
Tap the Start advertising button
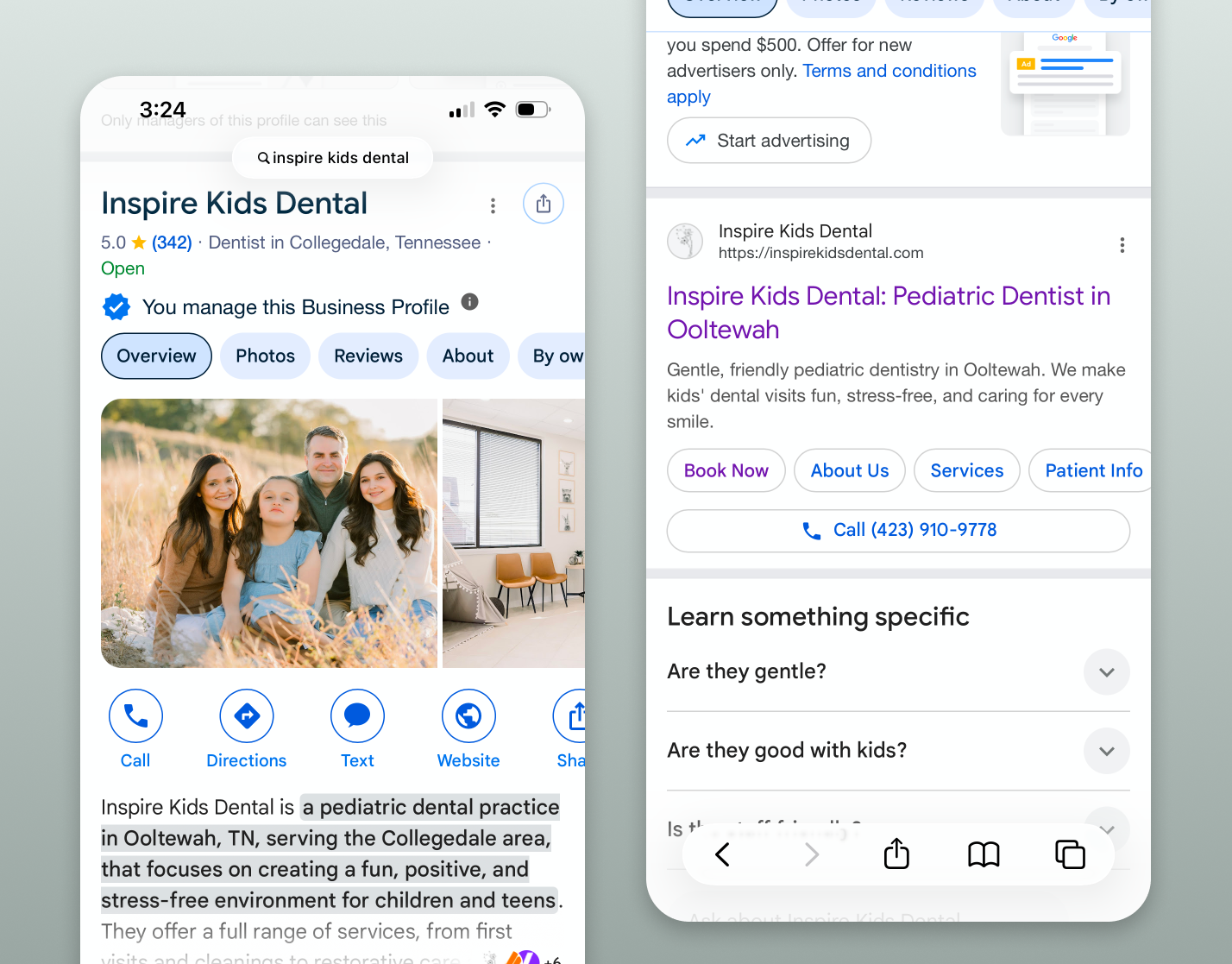(769, 140)
